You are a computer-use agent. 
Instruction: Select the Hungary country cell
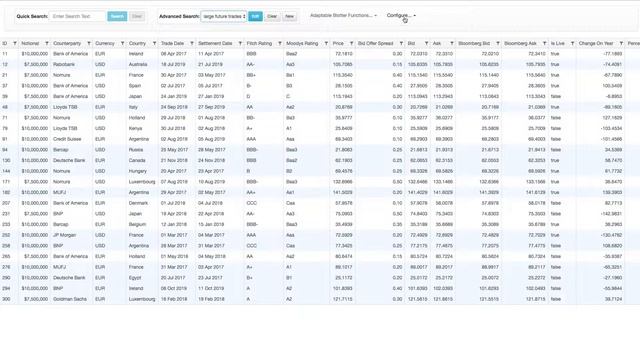tap(142, 171)
